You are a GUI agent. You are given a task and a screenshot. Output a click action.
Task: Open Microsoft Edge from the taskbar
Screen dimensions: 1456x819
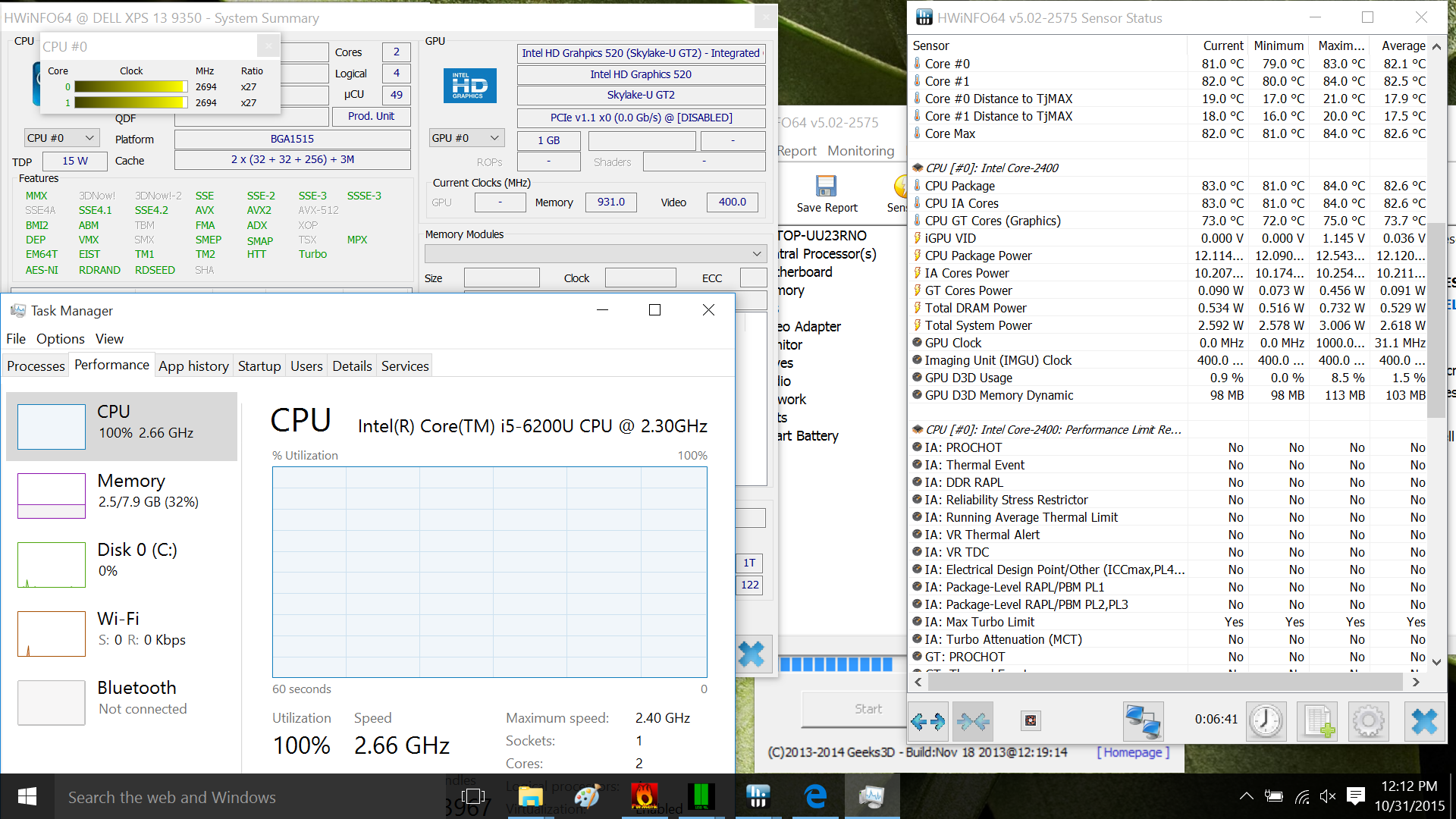coord(815,796)
